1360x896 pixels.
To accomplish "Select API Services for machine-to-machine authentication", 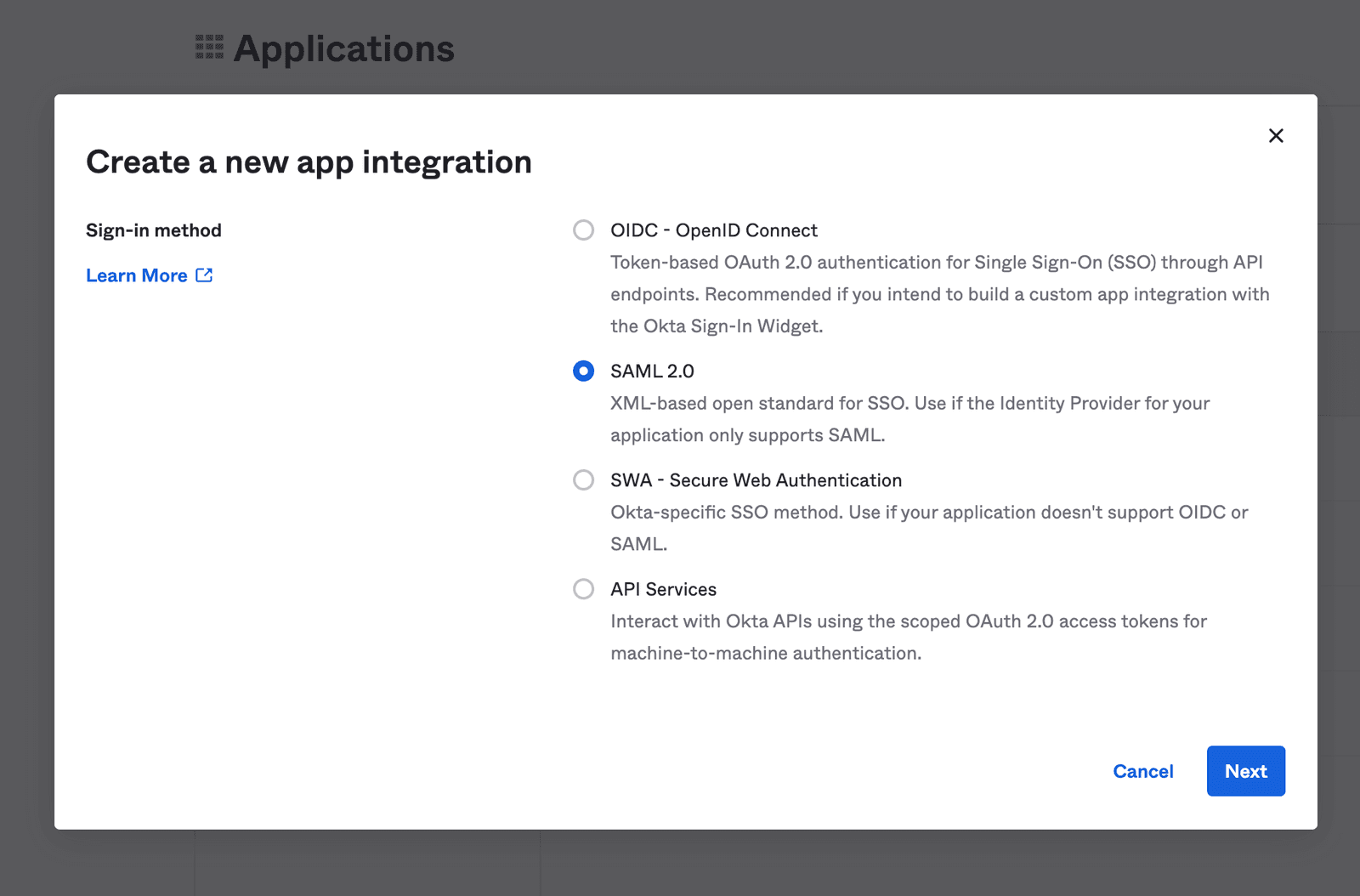I will pyautogui.click(x=583, y=589).
